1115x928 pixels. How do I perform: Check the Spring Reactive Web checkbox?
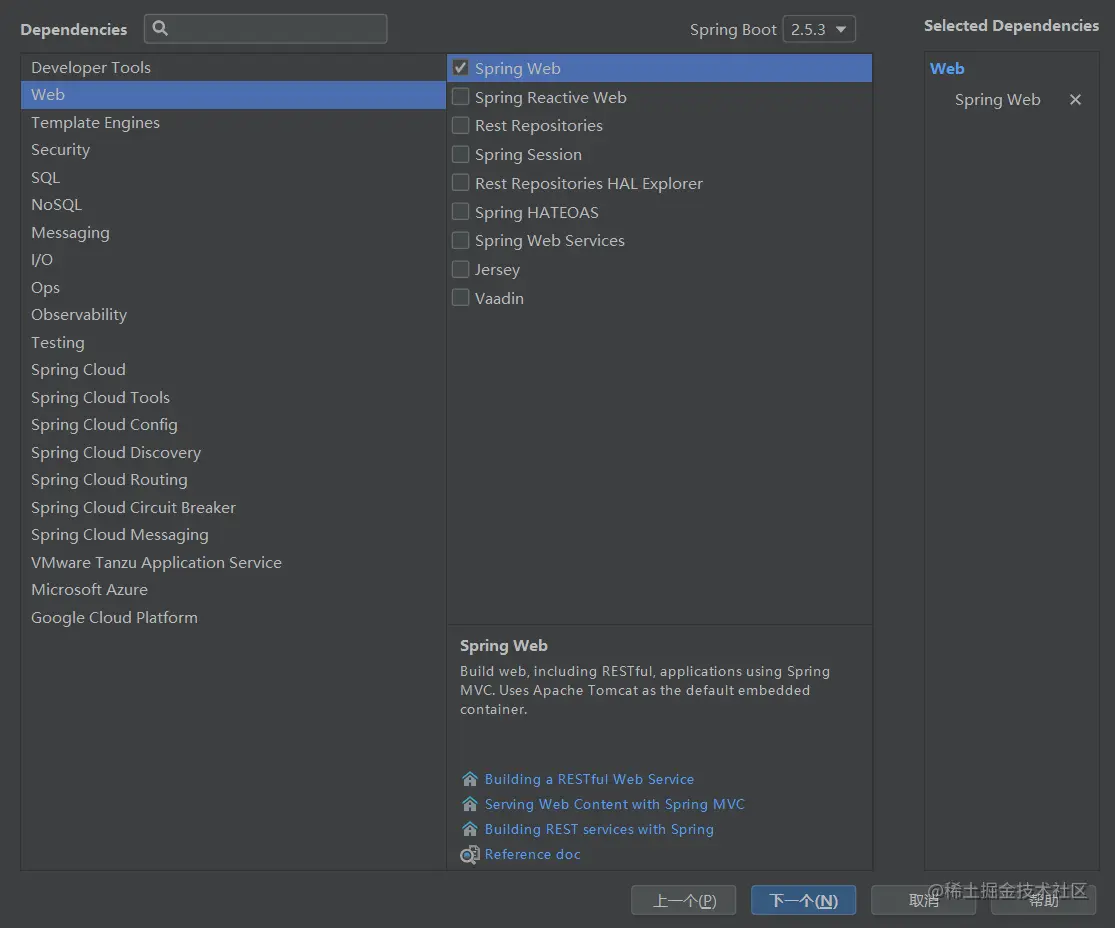pyautogui.click(x=461, y=96)
